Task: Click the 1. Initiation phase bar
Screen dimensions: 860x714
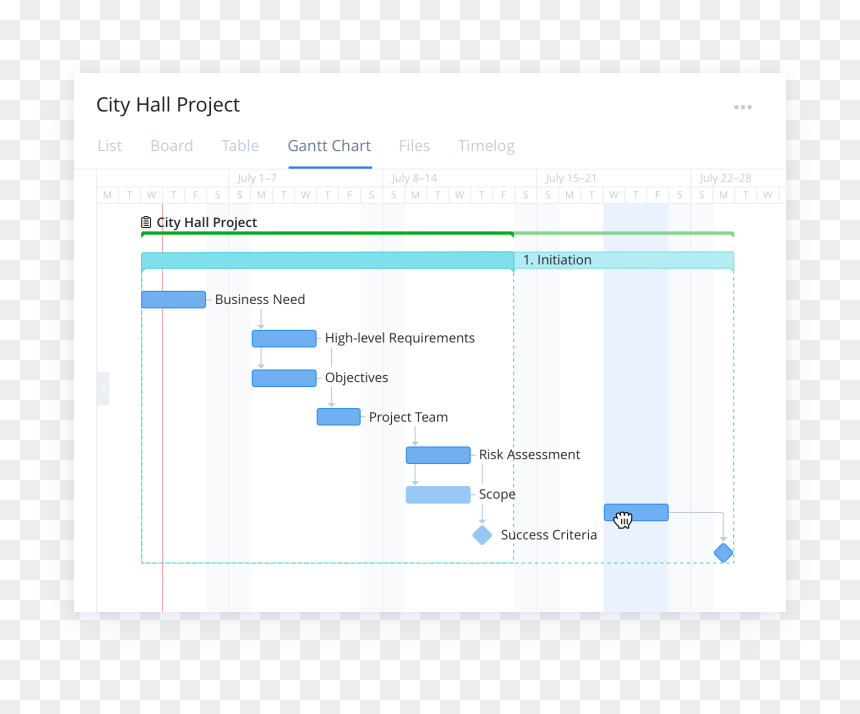Action: pos(437,260)
